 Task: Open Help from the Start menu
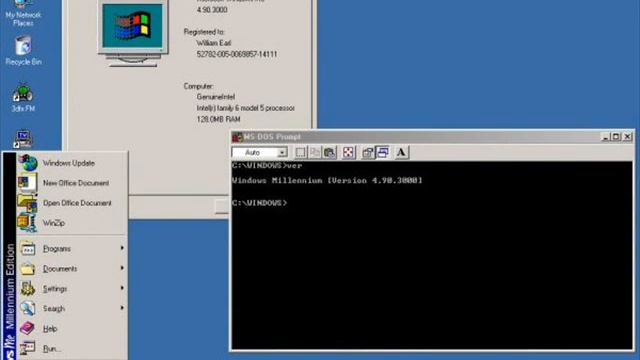[72, 329]
